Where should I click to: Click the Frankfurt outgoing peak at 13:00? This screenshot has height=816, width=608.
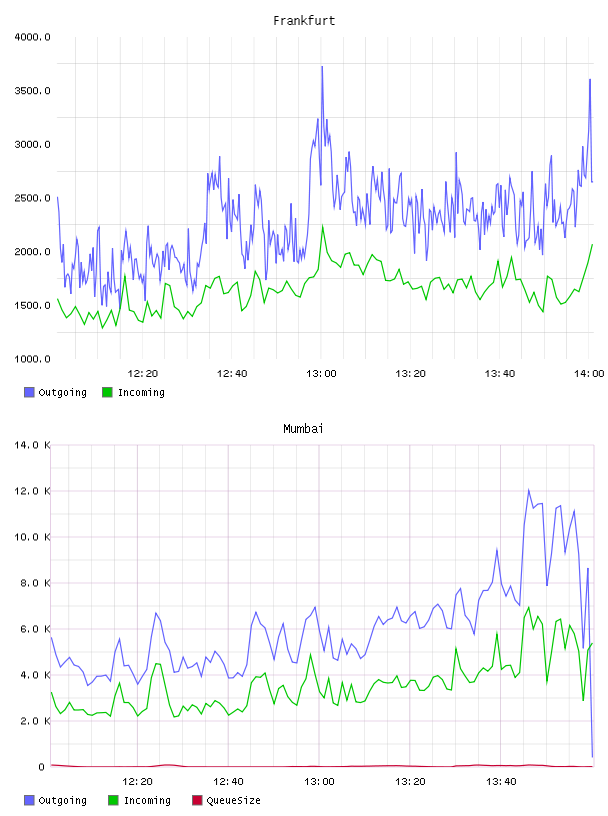click(322, 68)
